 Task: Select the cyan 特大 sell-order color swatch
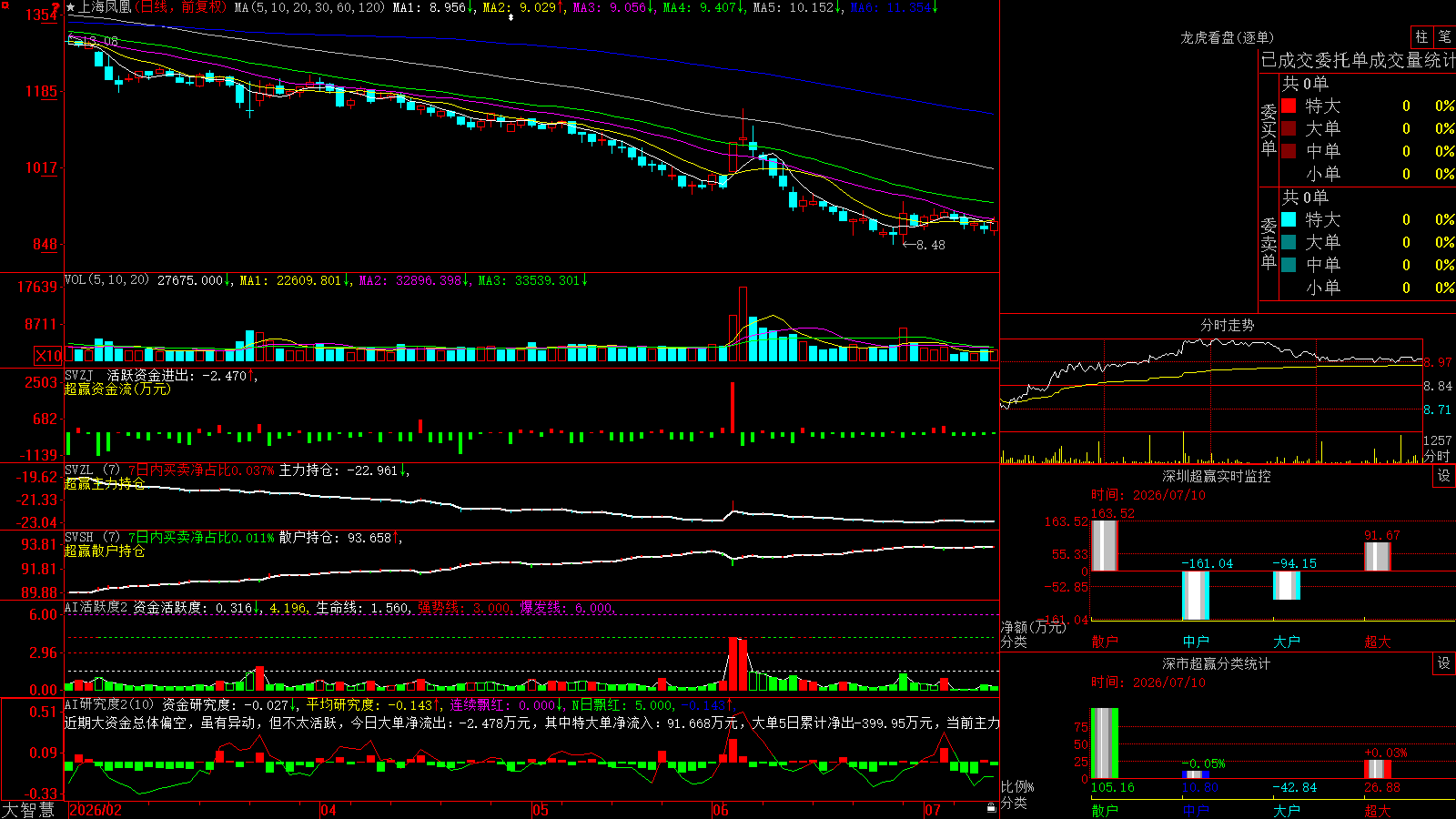coord(1289,219)
